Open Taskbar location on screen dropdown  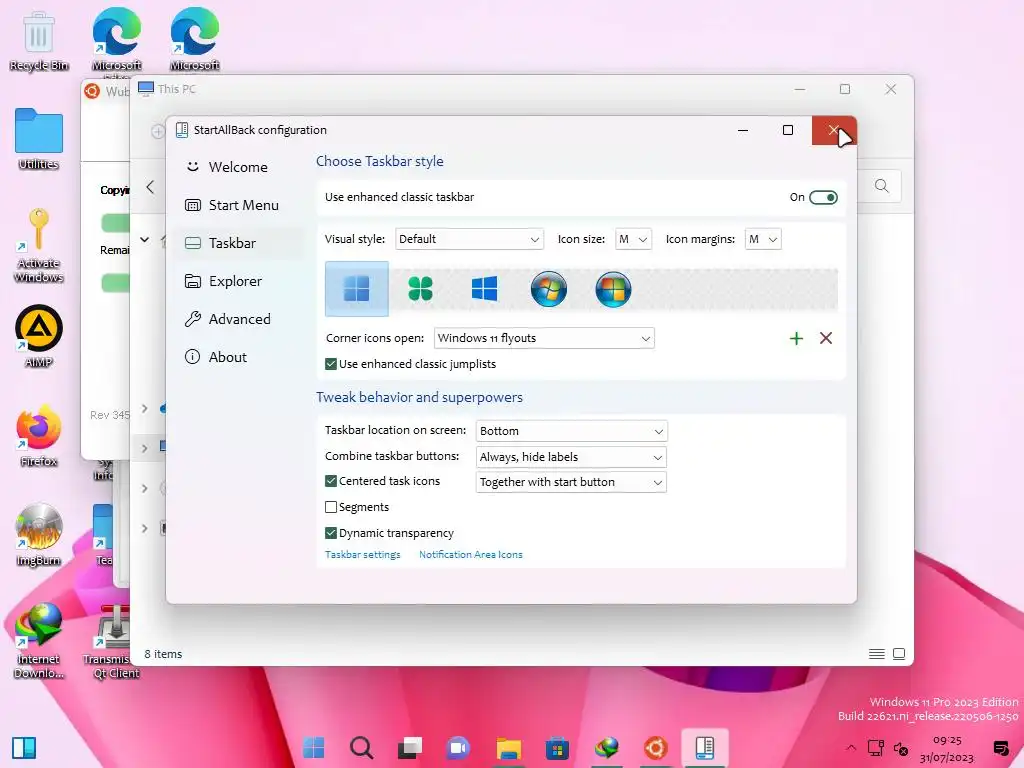[571, 431]
